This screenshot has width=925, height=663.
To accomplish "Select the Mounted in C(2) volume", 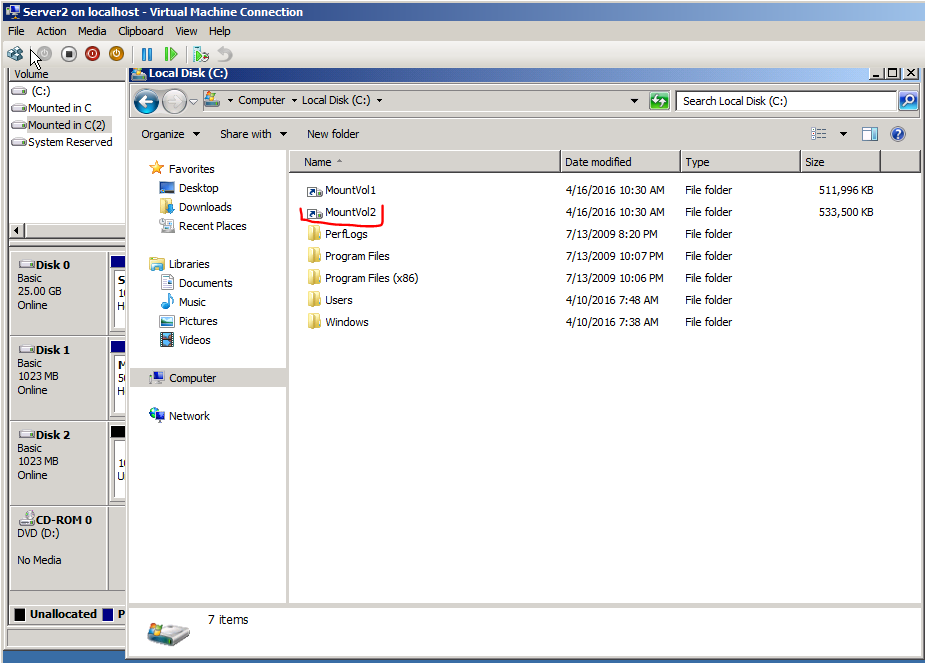I will (x=66, y=125).
